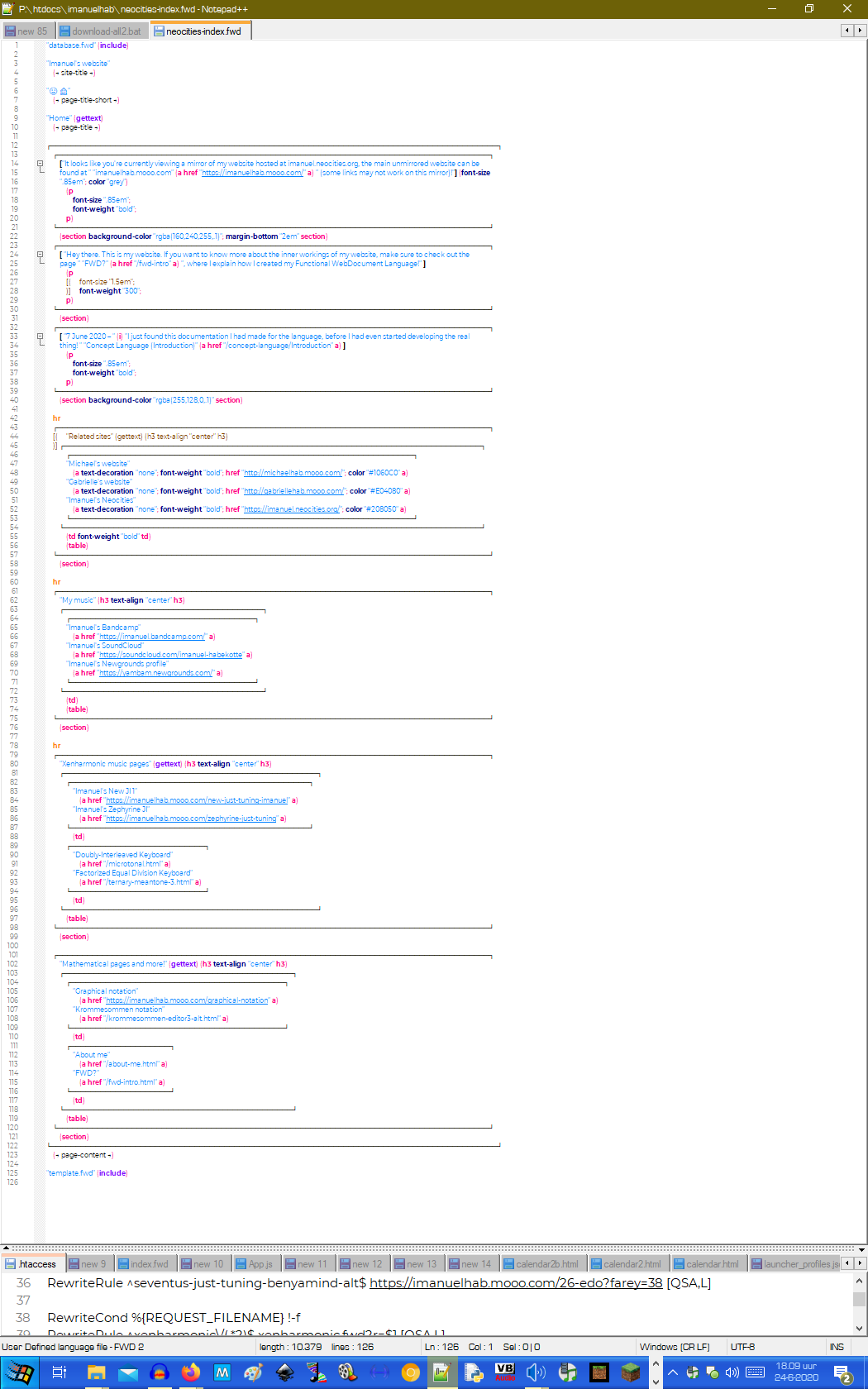868x1389 pixels.
Task: Click the Notepad++ taskbar icon
Action: click(x=442, y=1372)
